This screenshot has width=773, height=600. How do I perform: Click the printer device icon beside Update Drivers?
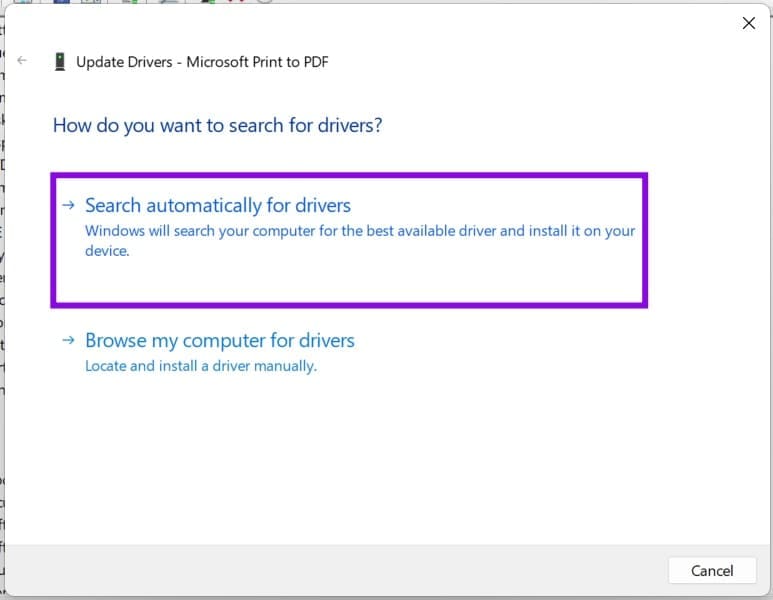(60, 62)
